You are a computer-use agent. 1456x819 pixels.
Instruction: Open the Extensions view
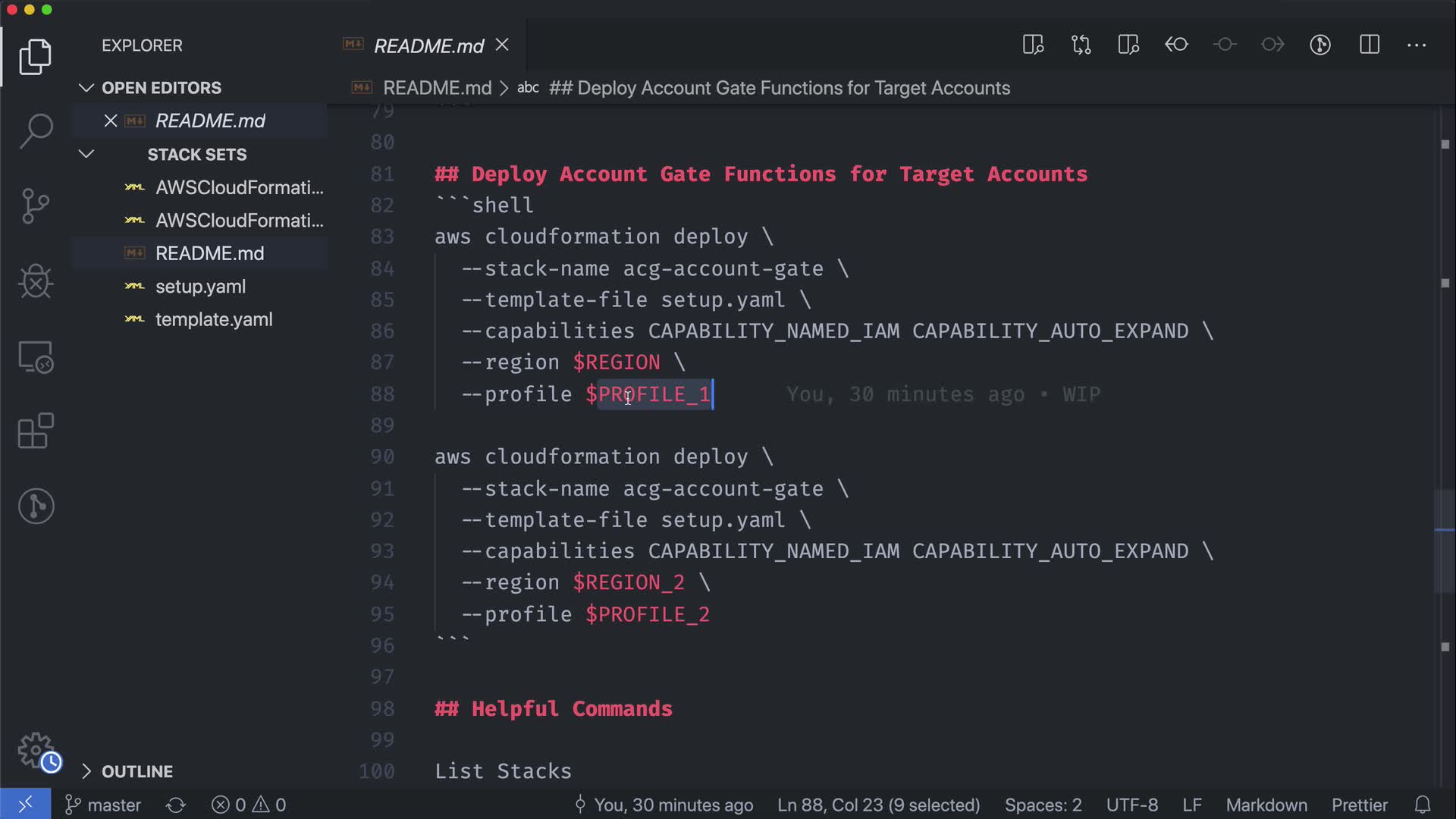coord(36,431)
